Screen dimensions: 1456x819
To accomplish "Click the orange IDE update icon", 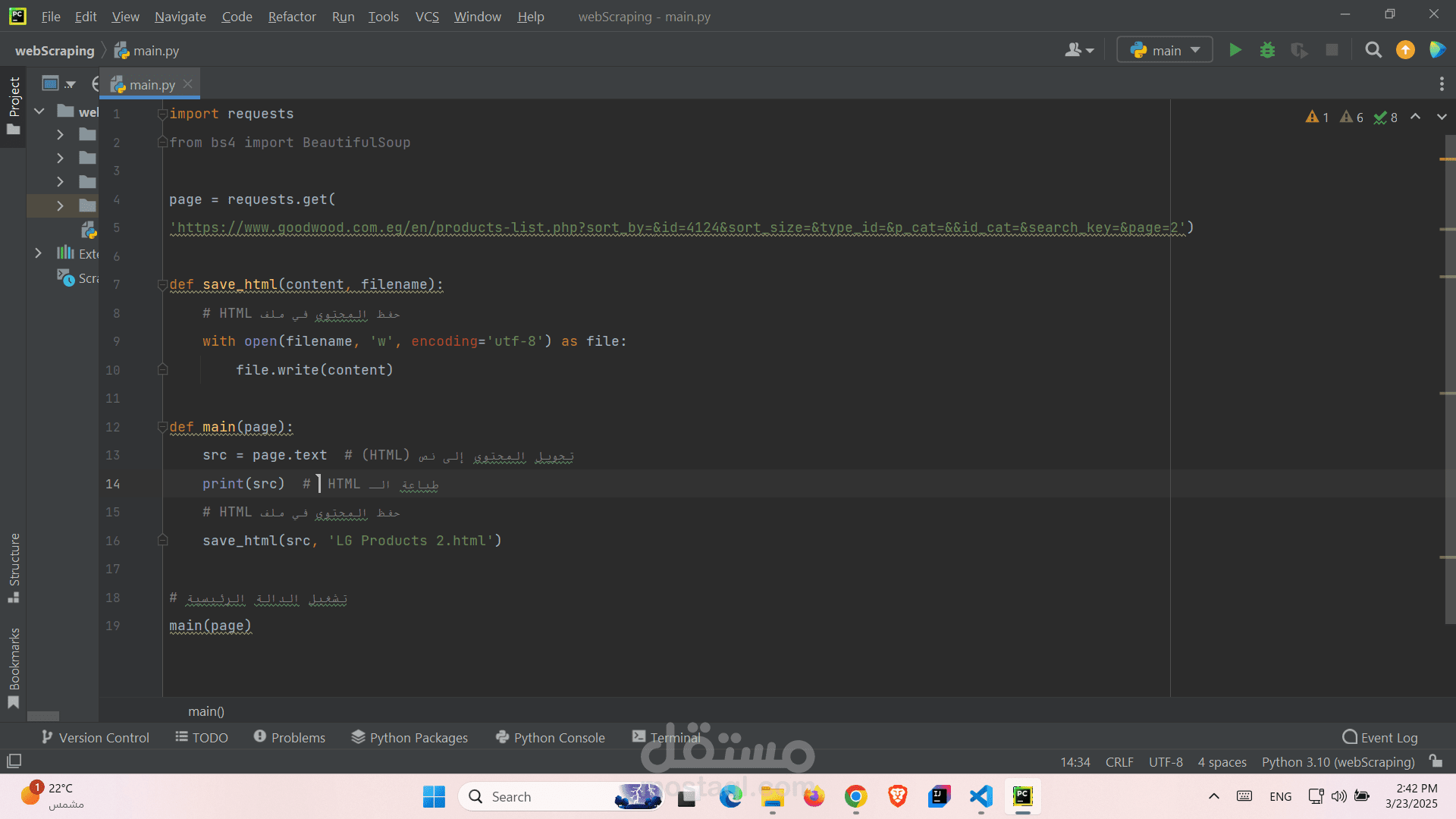I will [x=1405, y=50].
